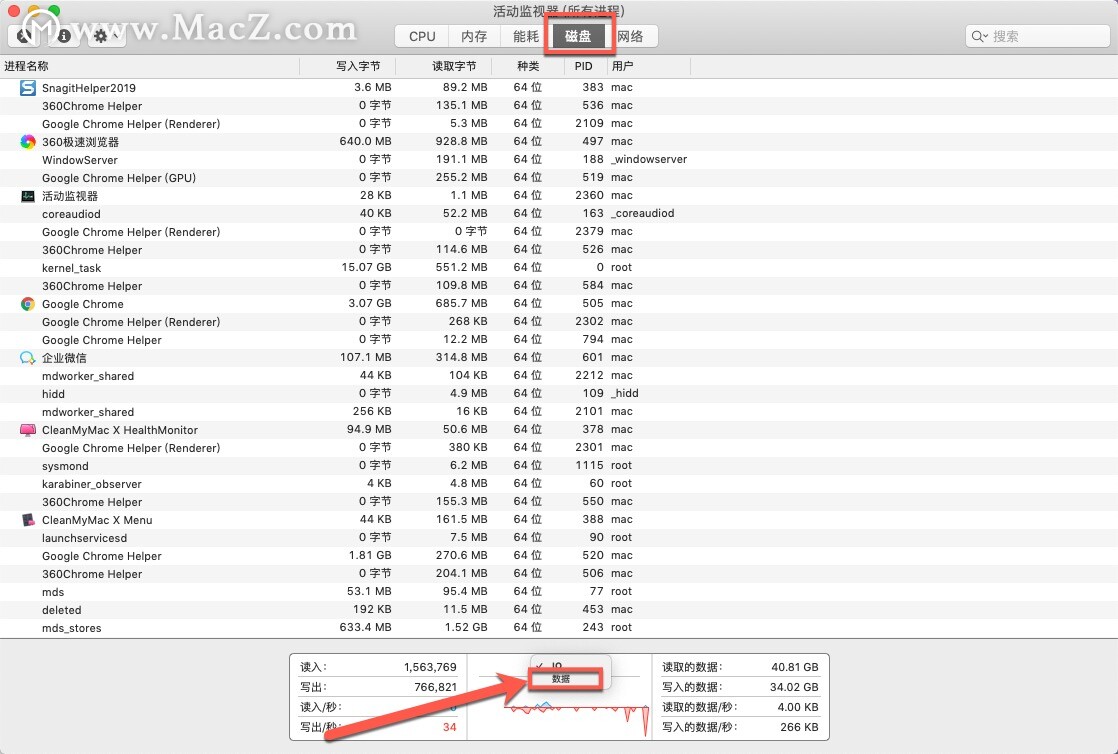Click the SnagitHelper2019 app icon
This screenshot has width=1118, height=754.
28,88
